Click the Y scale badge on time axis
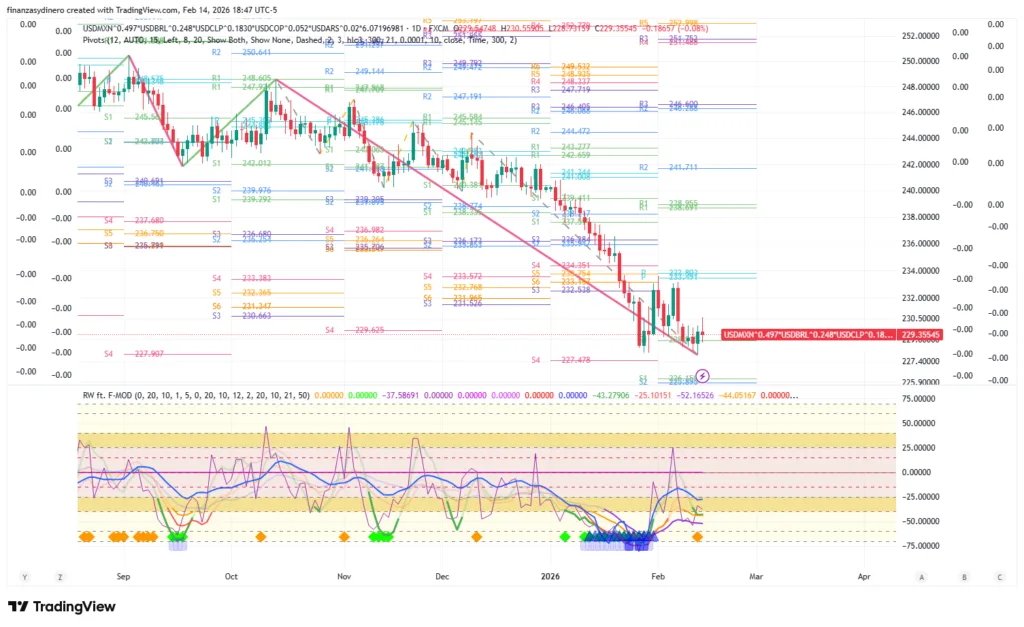This screenshot has width=1024, height=627. [x=24, y=577]
